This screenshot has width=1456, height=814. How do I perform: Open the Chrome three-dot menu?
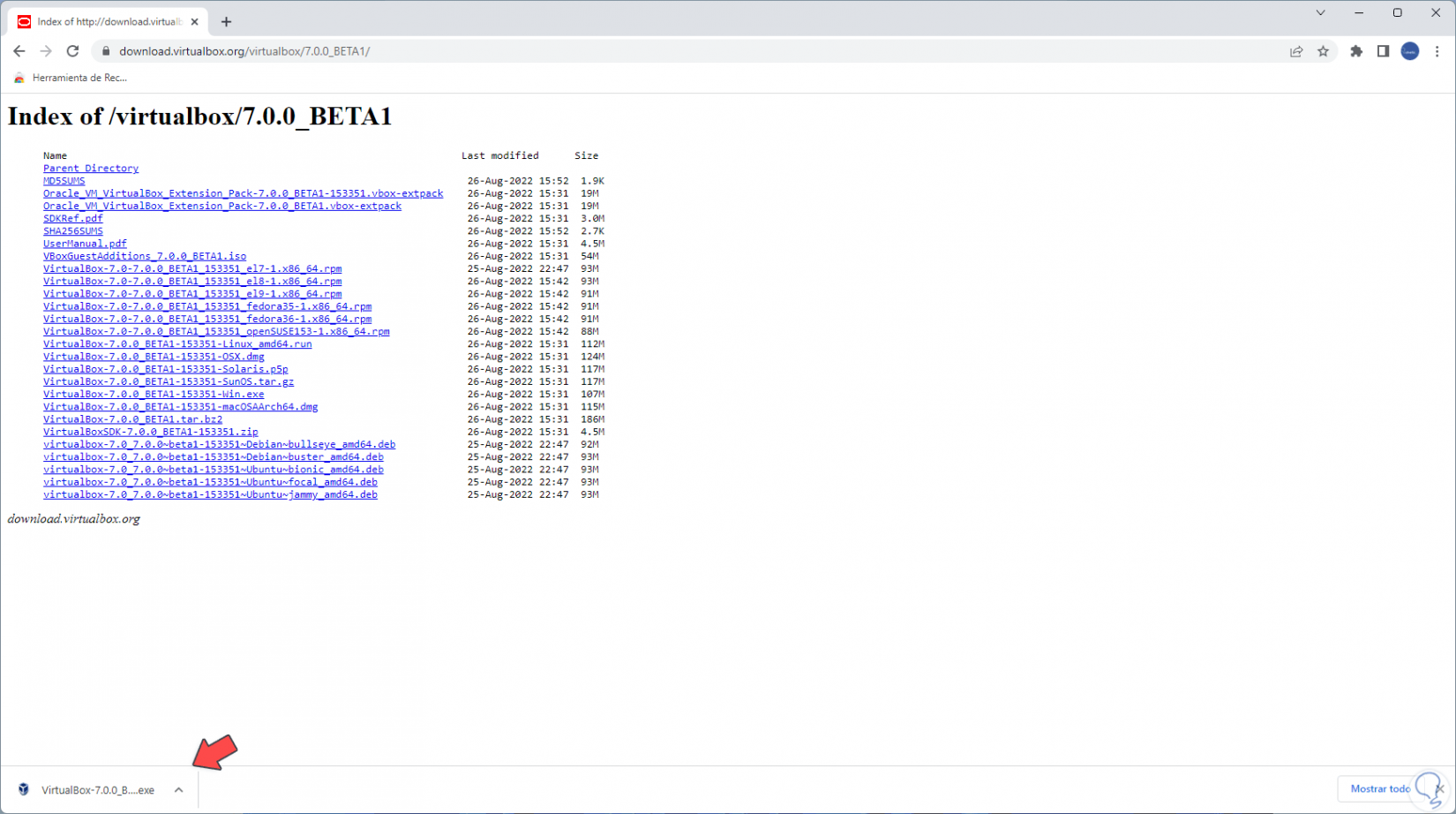[1437, 51]
